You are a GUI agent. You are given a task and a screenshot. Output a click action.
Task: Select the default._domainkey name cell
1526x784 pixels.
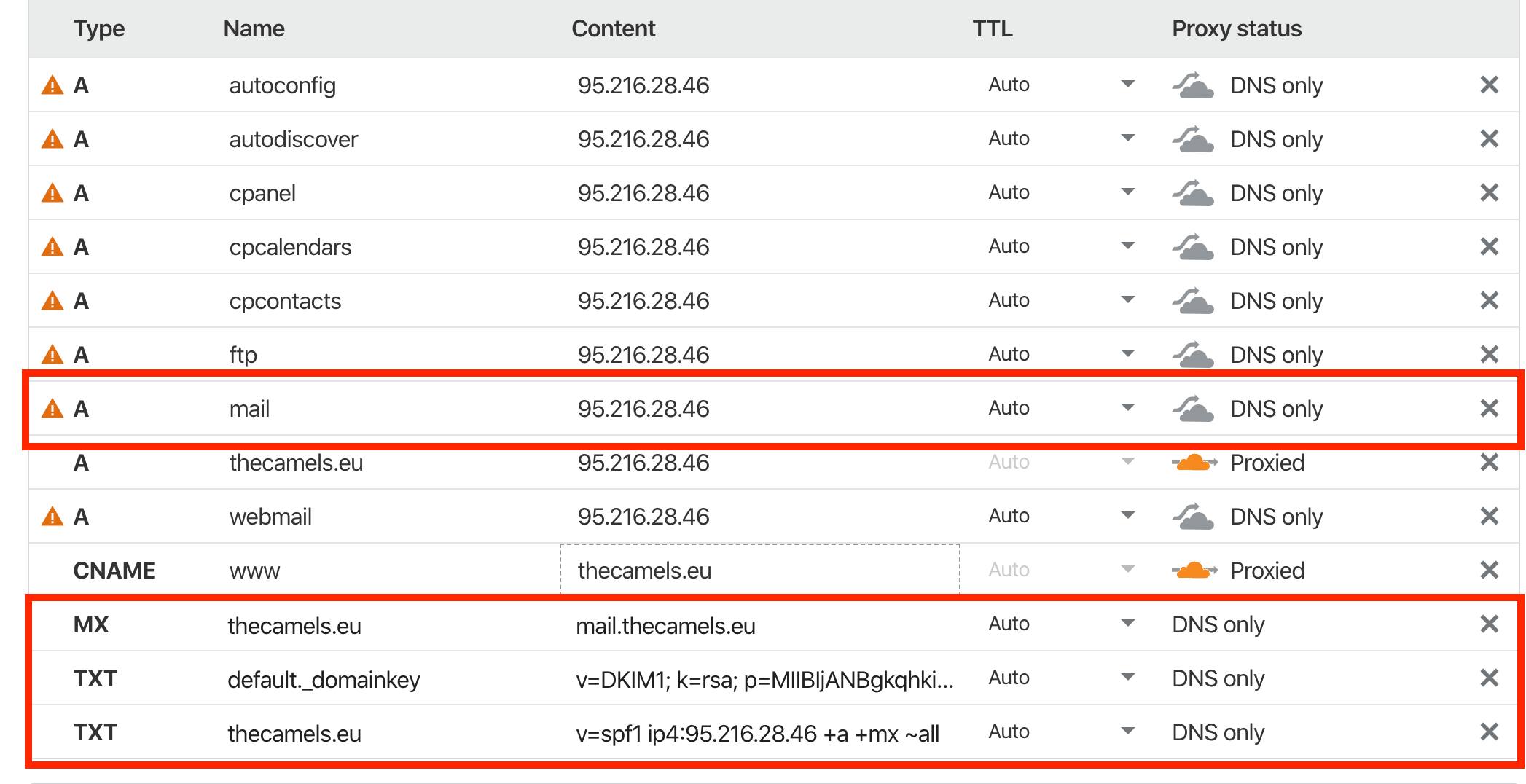pyautogui.click(x=324, y=680)
